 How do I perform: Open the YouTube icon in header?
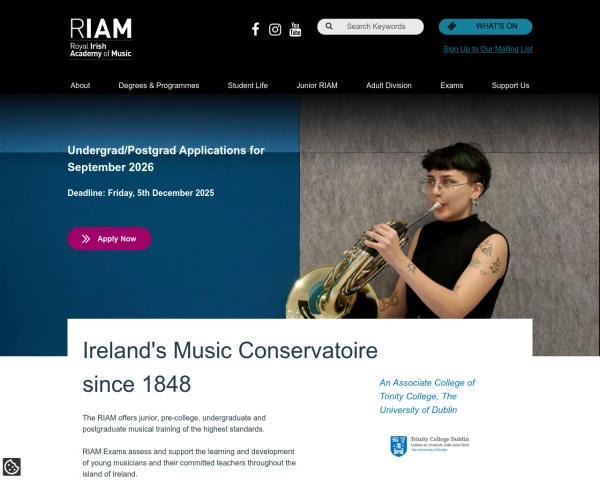[x=295, y=29]
